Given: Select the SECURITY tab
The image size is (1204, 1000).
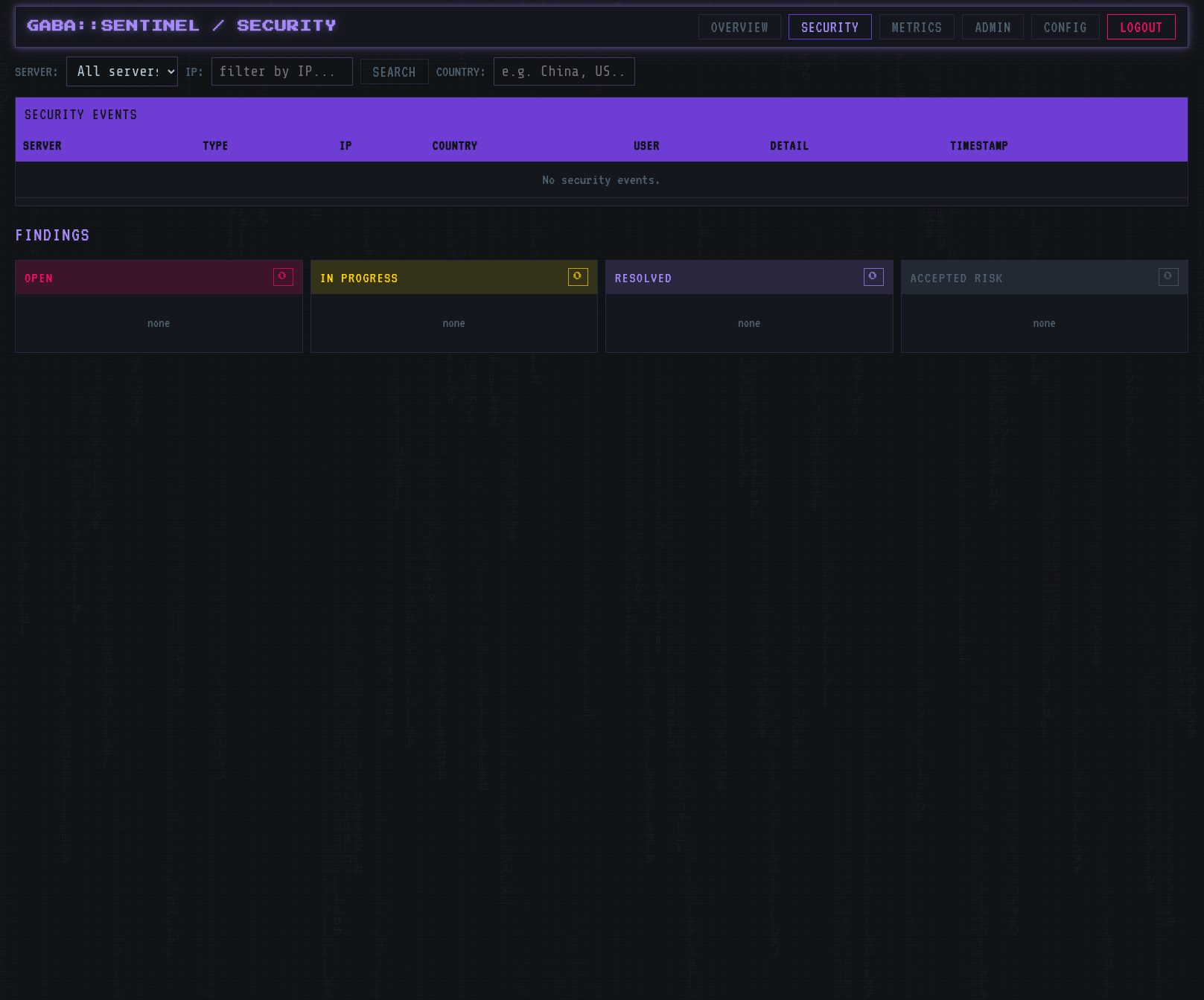Looking at the screenshot, I should pos(829,27).
